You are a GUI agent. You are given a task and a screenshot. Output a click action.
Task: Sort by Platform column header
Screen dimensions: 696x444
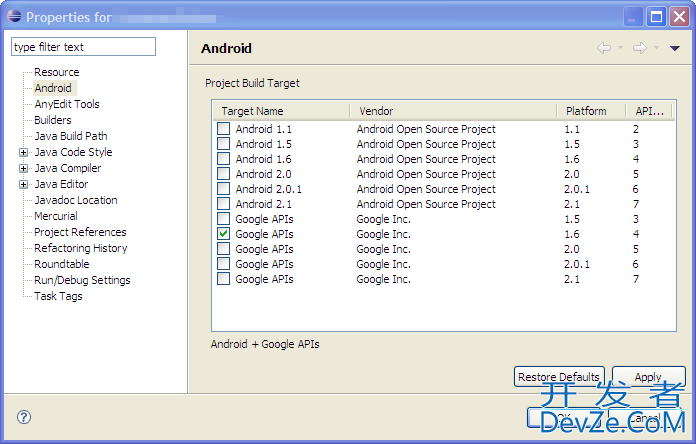591,111
